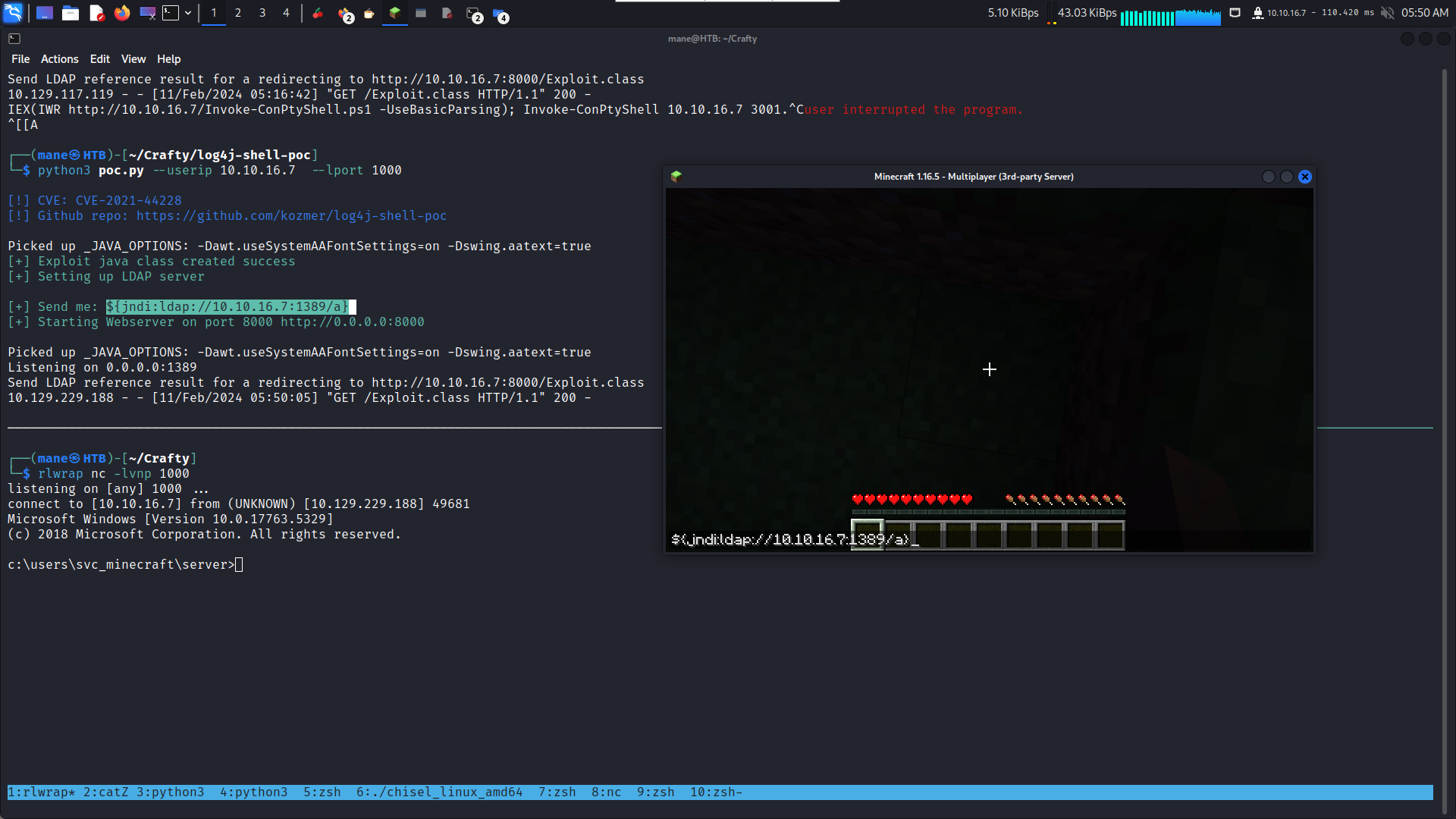Select tmux window 3:python3
Viewport: 1456px width, 819px height.
click(171, 792)
